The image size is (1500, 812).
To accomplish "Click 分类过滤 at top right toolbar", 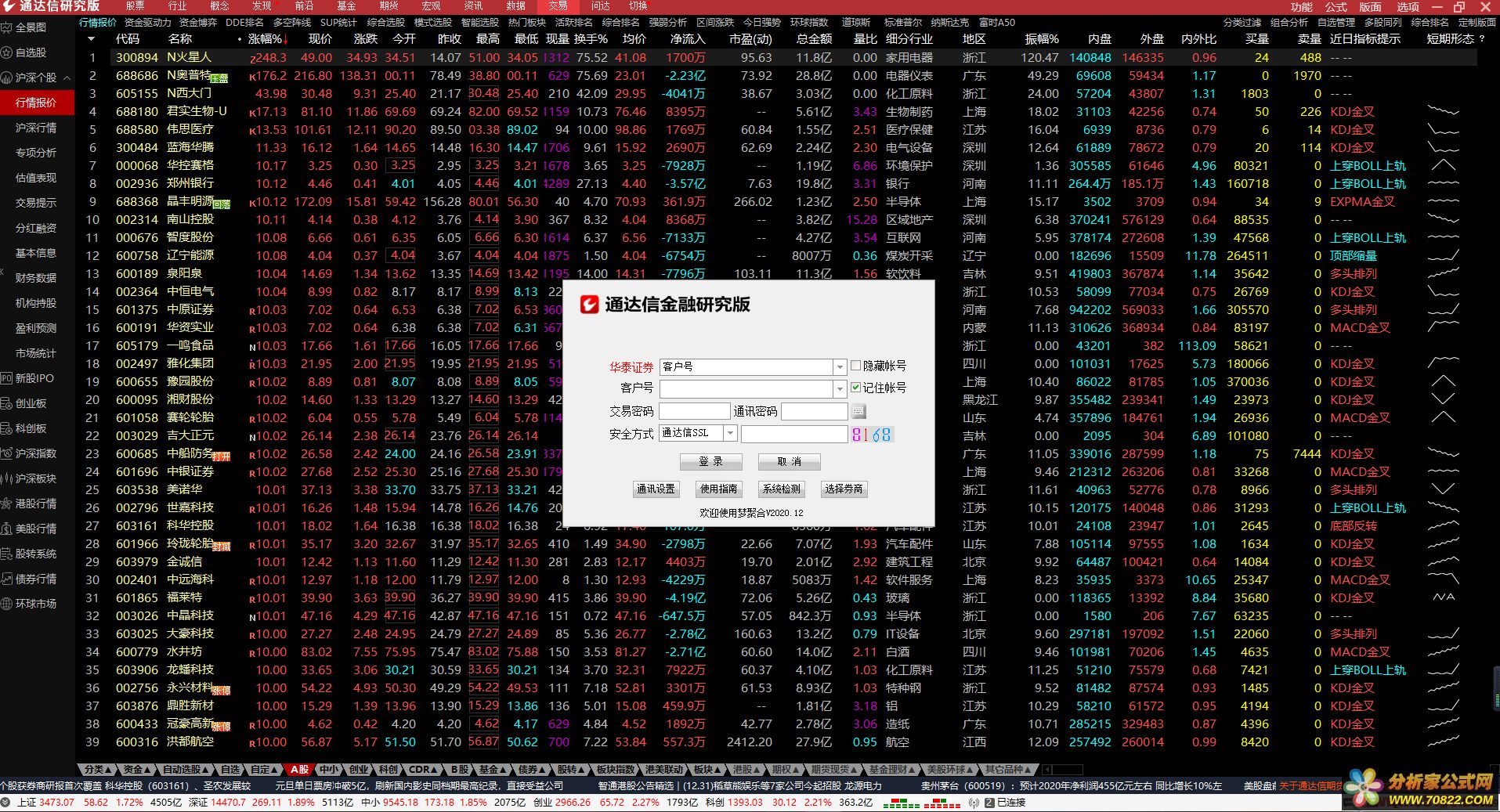I will tap(1242, 23).
